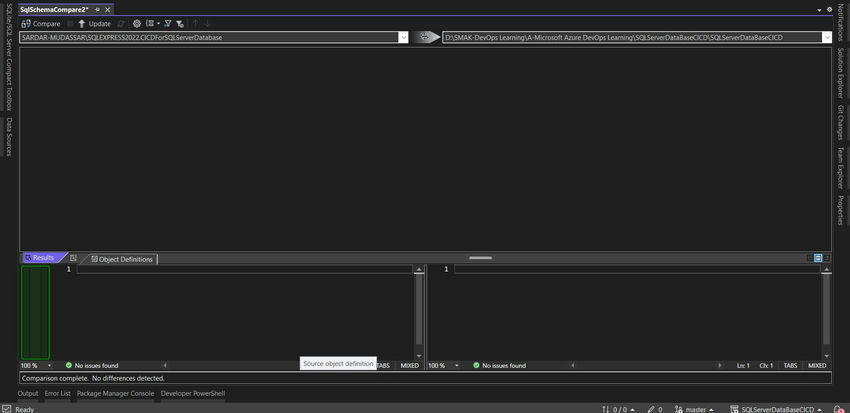Open the Package Manager Console tab
Image resolution: width=850 pixels, height=413 pixels.
115,393
